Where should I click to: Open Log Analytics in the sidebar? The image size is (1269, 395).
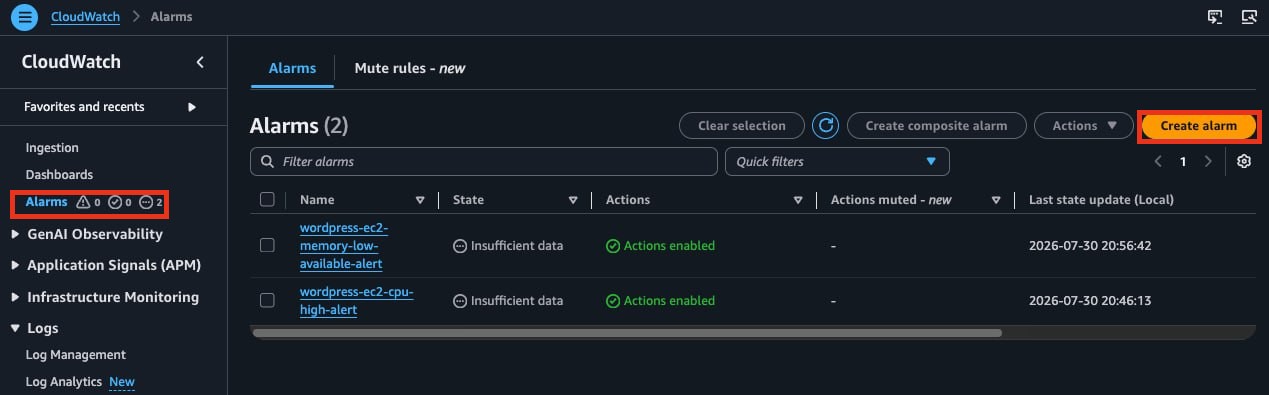[x=64, y=381]
